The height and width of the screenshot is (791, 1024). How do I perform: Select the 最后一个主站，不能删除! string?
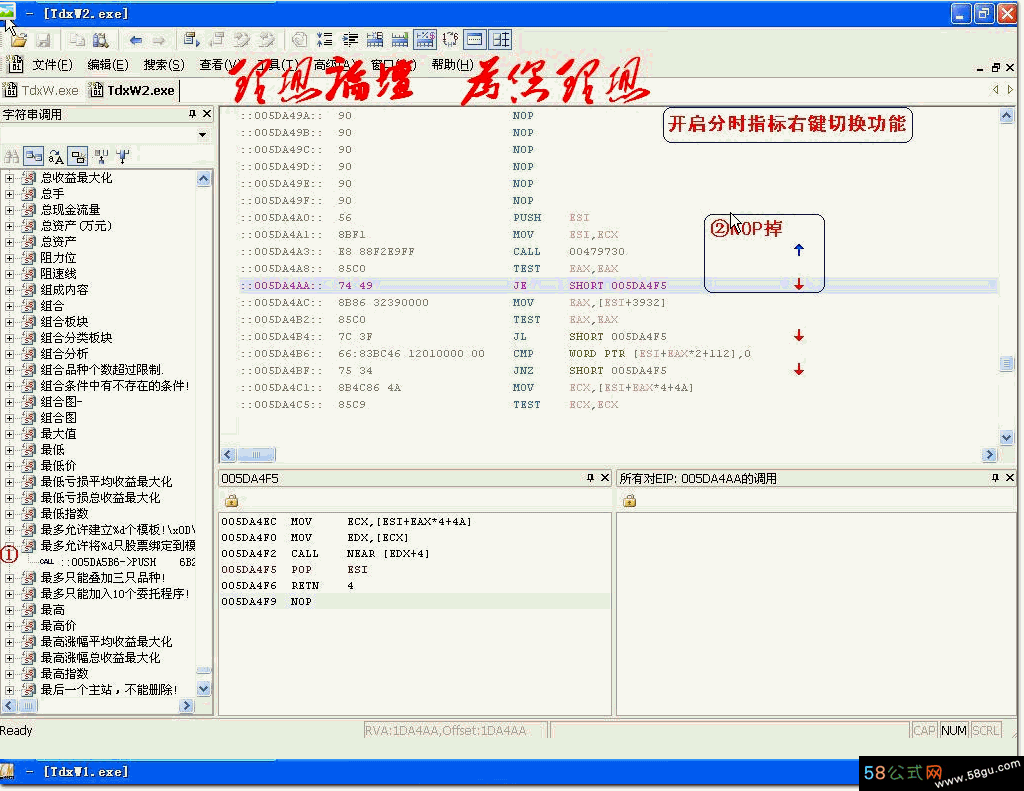108,690
